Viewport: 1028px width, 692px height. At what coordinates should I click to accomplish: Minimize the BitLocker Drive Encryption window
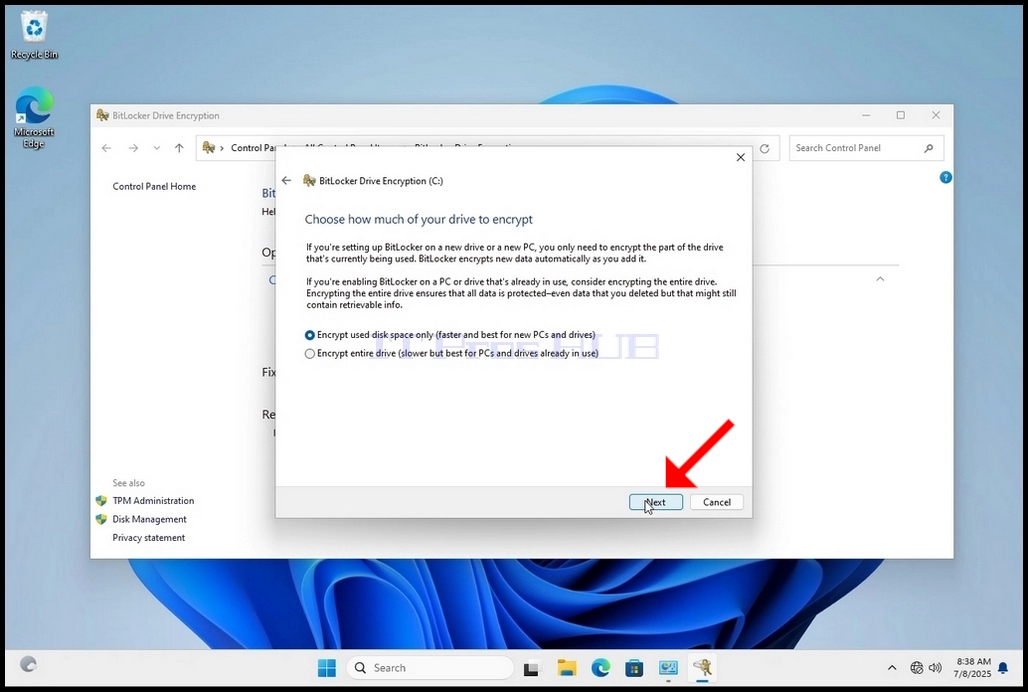(866, 115)
